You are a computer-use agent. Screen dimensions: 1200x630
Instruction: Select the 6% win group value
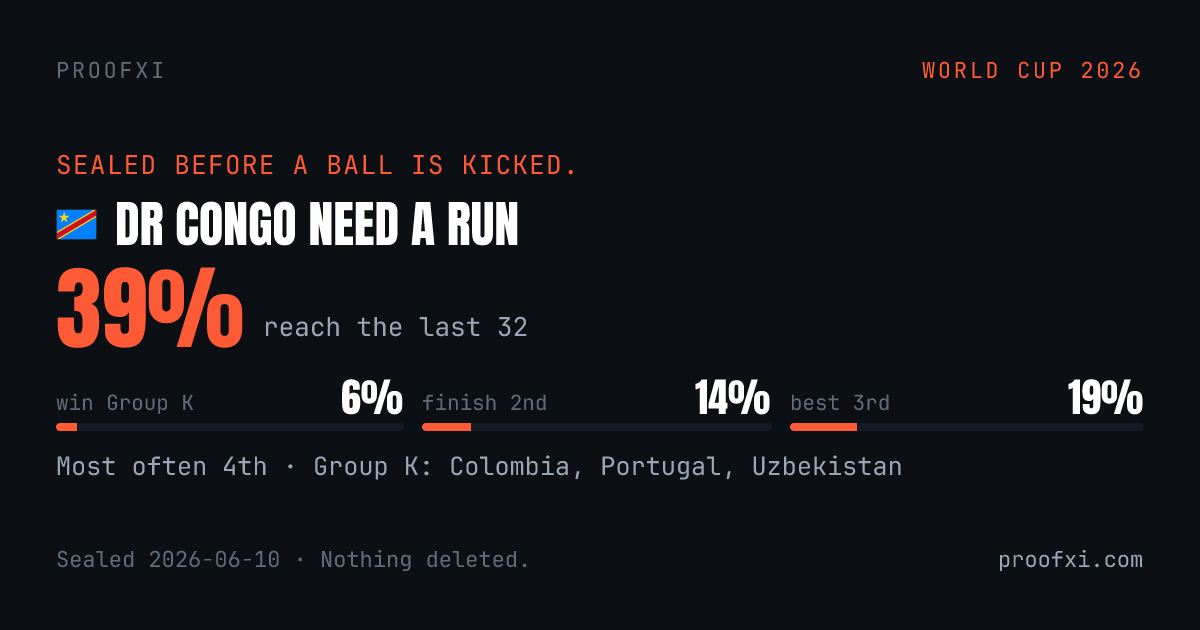point(372,399)
